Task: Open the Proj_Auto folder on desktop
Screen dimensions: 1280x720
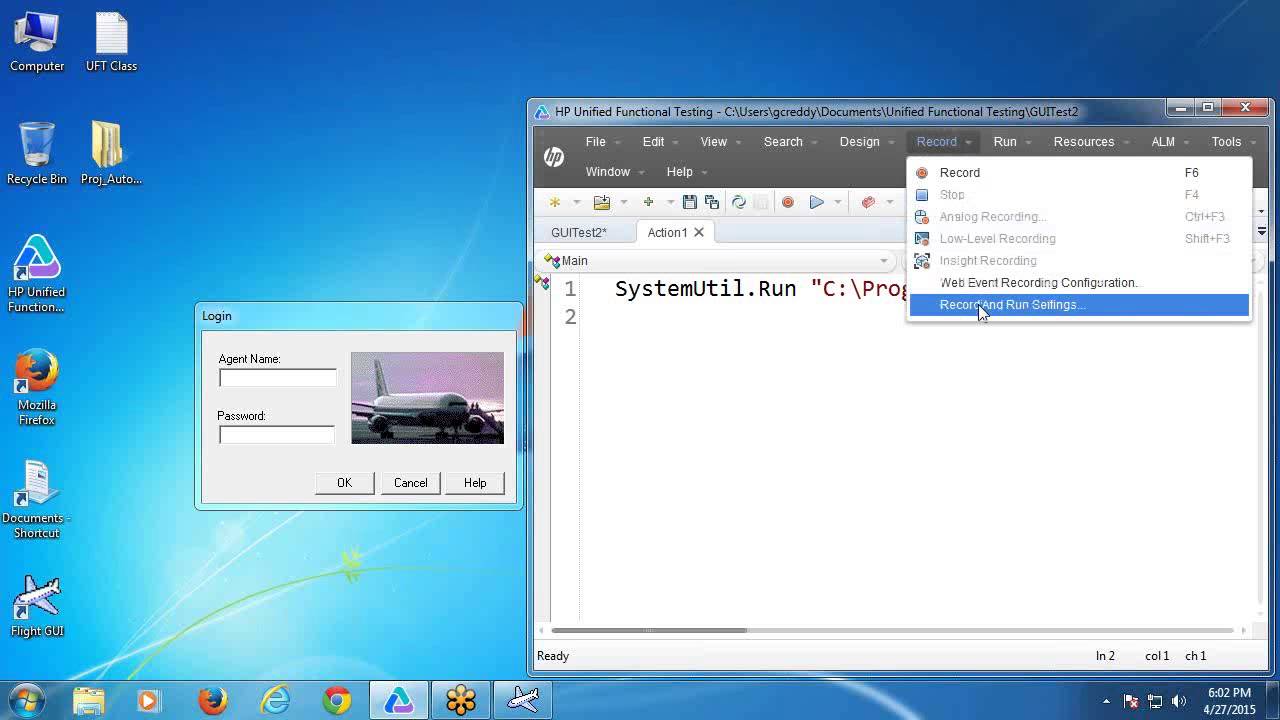Action: click(x=111, y=154)
